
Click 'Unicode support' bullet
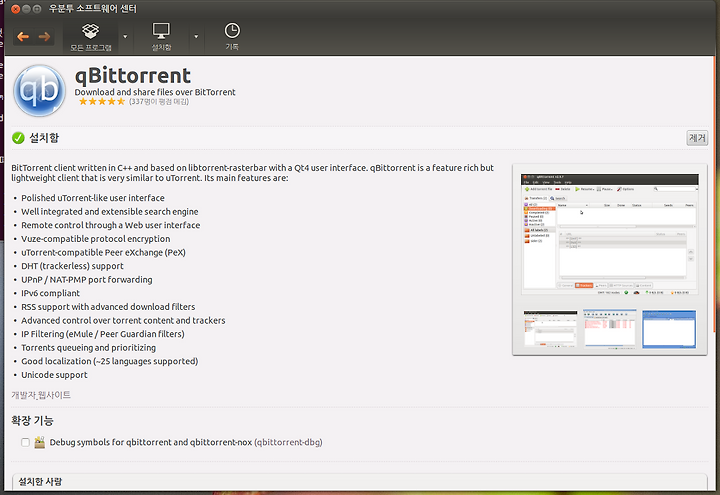tap(54, 375)
